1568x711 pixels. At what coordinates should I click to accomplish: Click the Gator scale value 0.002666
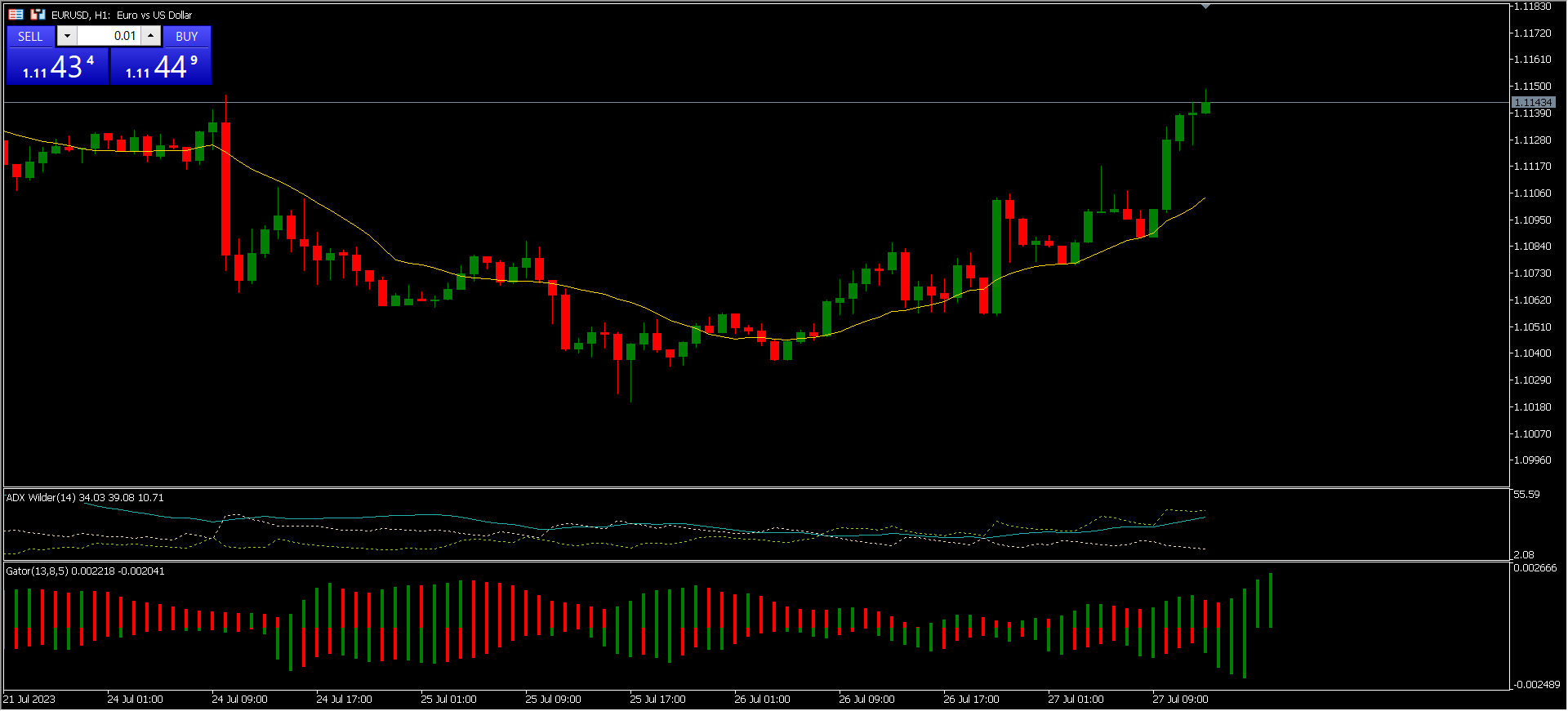1535,568
